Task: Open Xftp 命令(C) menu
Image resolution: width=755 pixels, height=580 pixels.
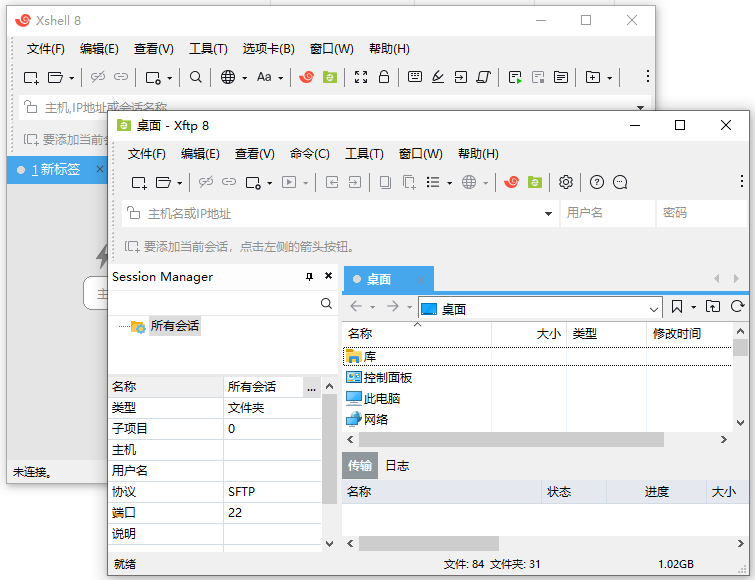Action: 310,154
